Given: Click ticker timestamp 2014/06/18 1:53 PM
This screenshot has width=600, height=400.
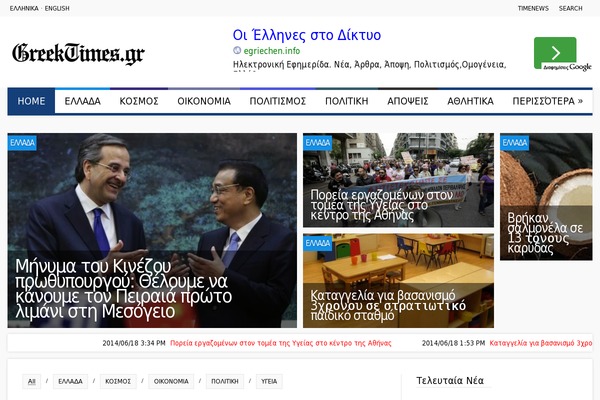Looking at the screenshot, I should 453,343.
